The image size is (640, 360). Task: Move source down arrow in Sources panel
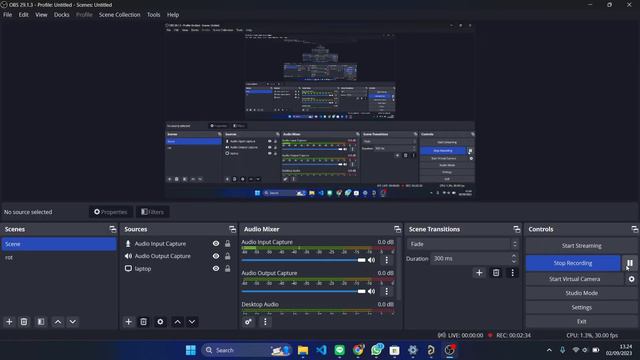[192, 322]
